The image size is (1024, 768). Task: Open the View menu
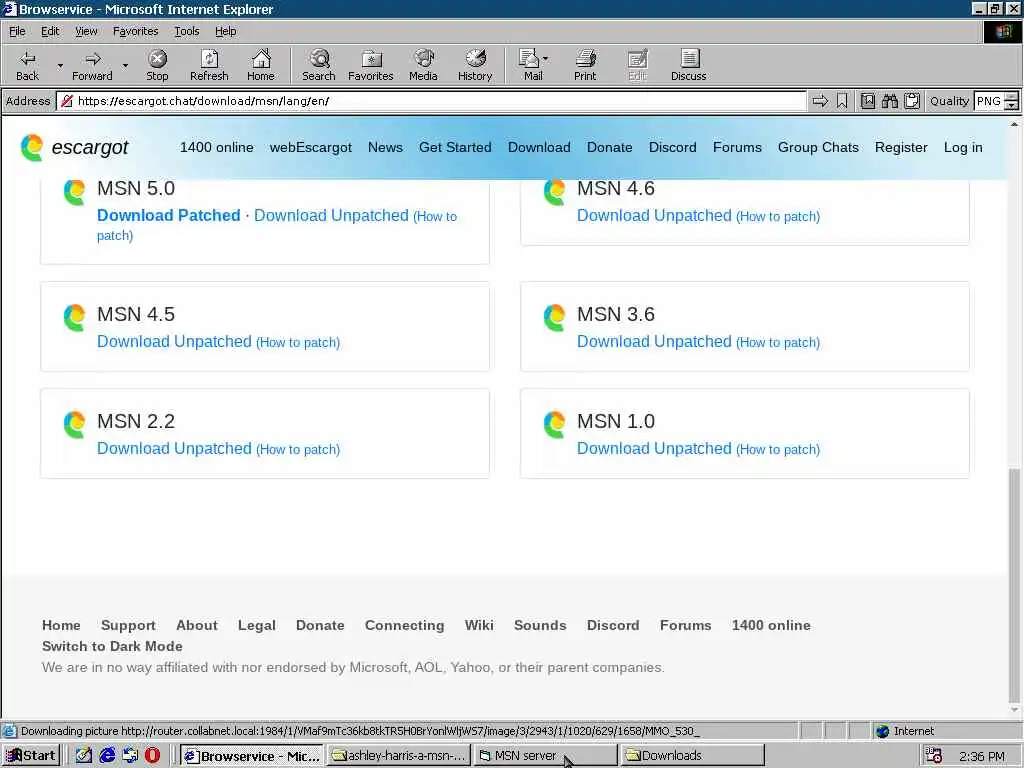click(86, 31)
